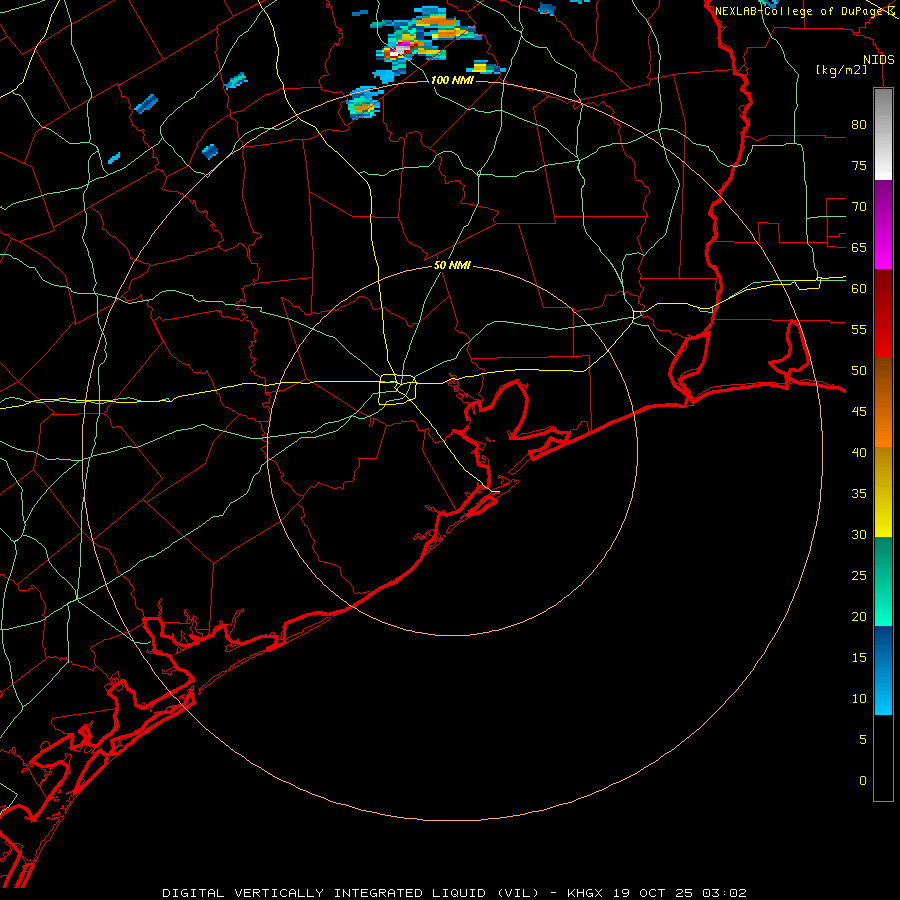
Task: Select the "65" value on the color scale
Action: 859,248
